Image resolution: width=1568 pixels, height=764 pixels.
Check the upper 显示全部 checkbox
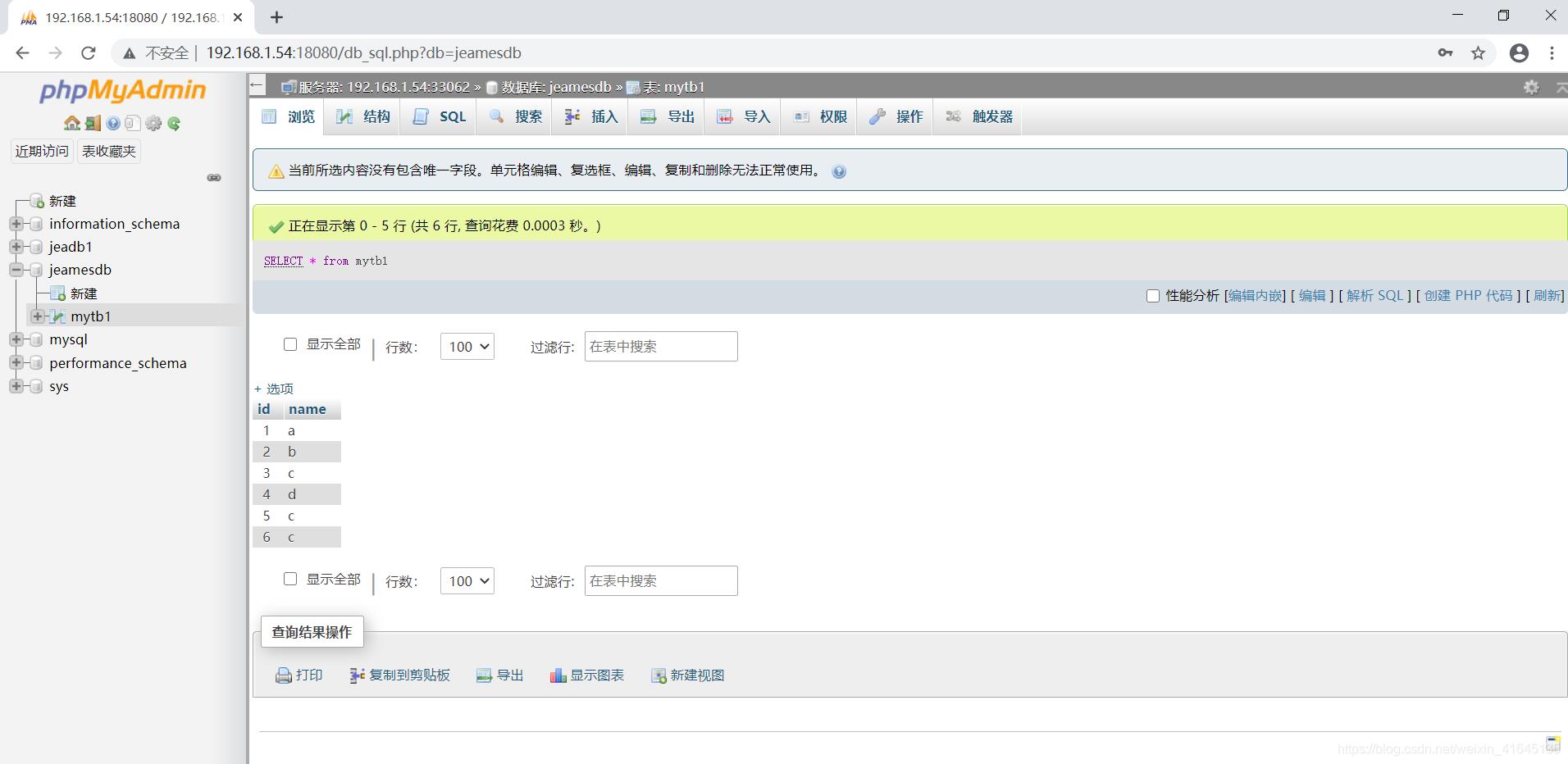290,344
